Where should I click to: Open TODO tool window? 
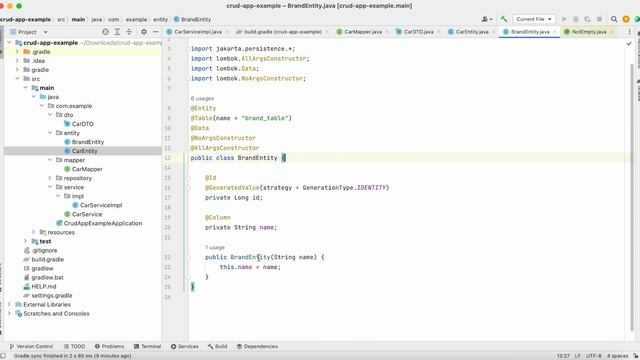74,346
